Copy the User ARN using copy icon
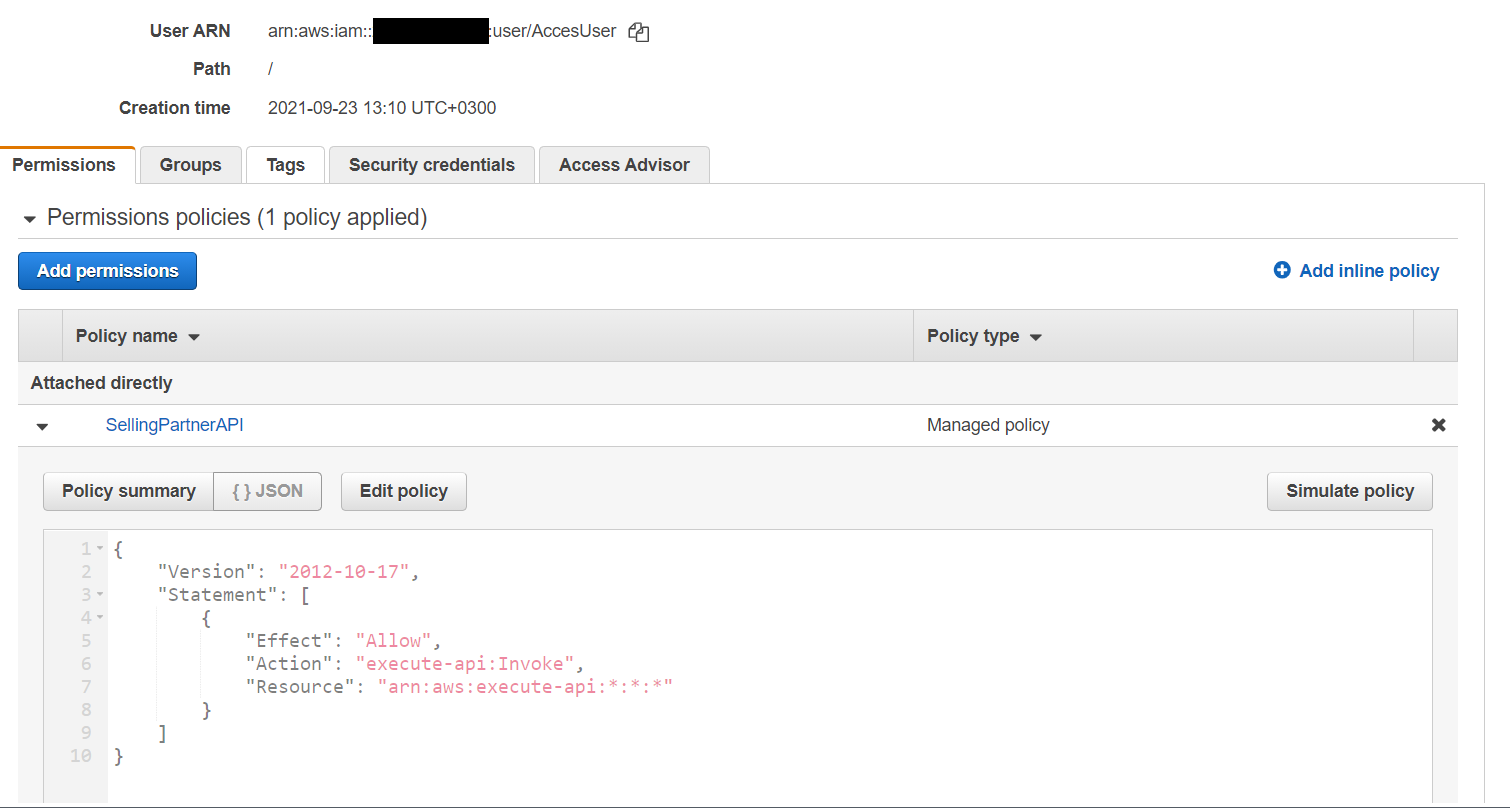Screen dimensions: 1510x808 click(638, 31)
